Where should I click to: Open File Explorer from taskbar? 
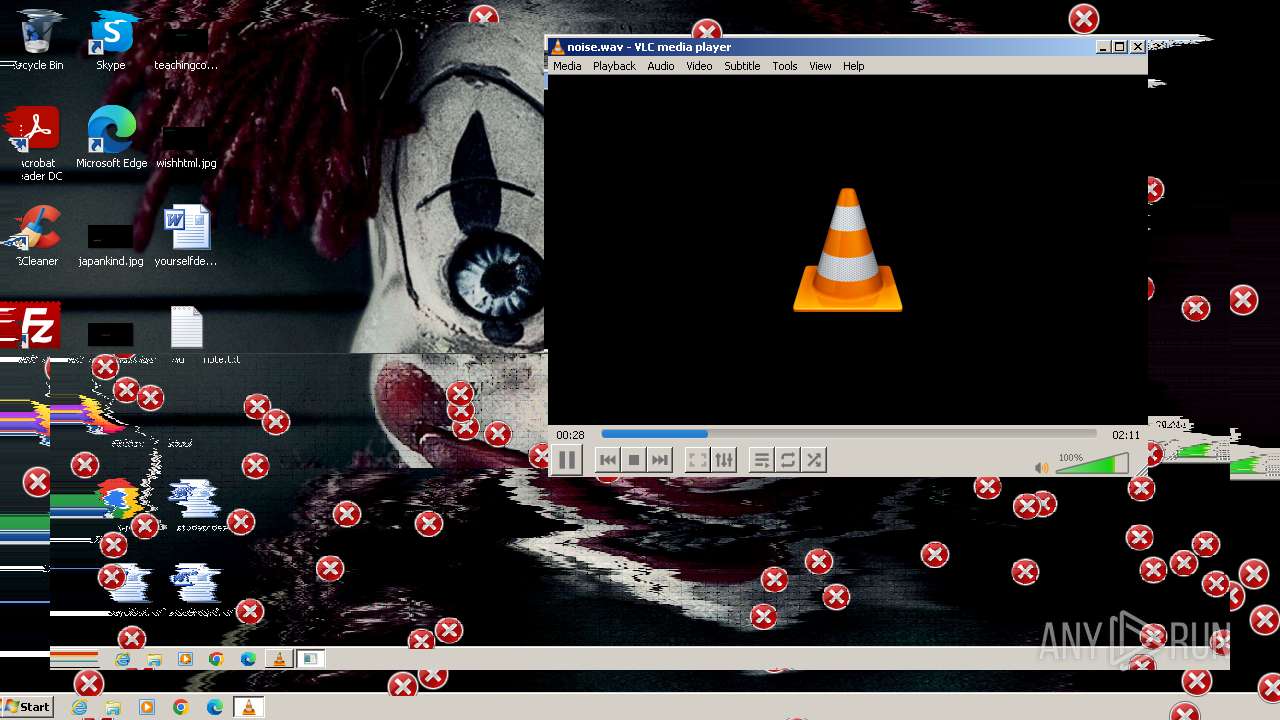coord(113,707)
